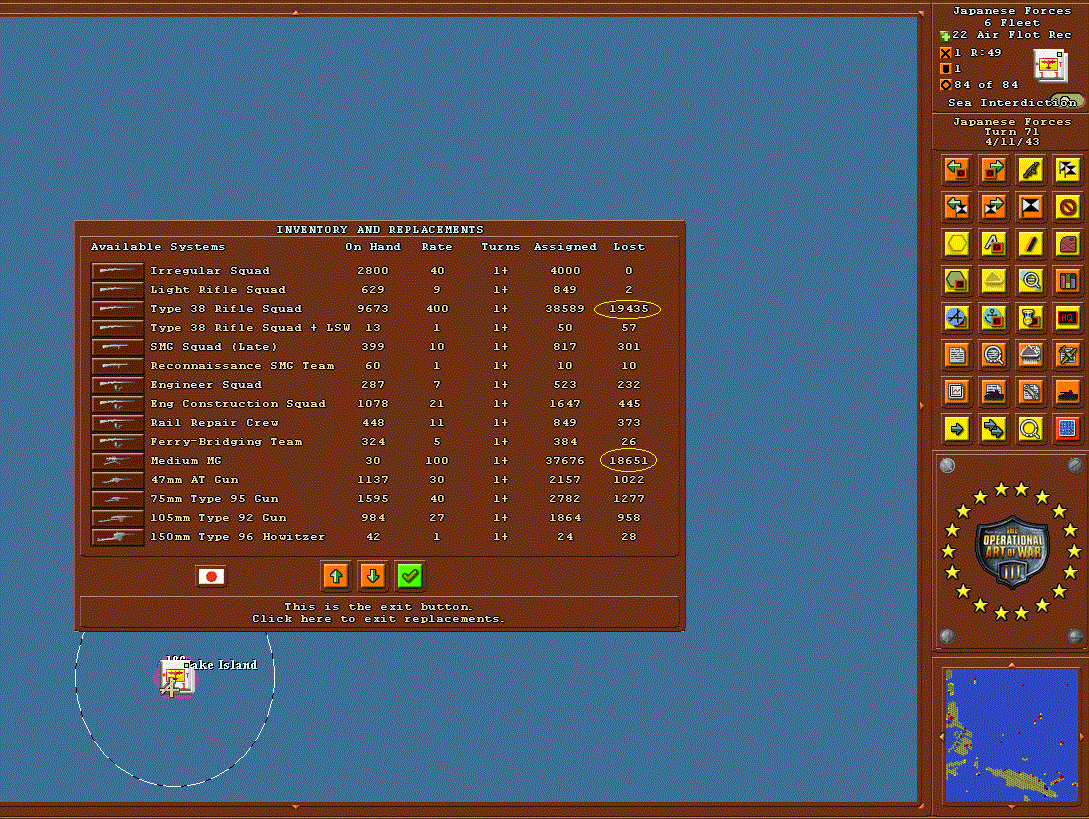Image resolution: width=1089 pixels, height=819 pixels.
Task: Click the pencil marker icon
Action: click(x=1031, y=244)
